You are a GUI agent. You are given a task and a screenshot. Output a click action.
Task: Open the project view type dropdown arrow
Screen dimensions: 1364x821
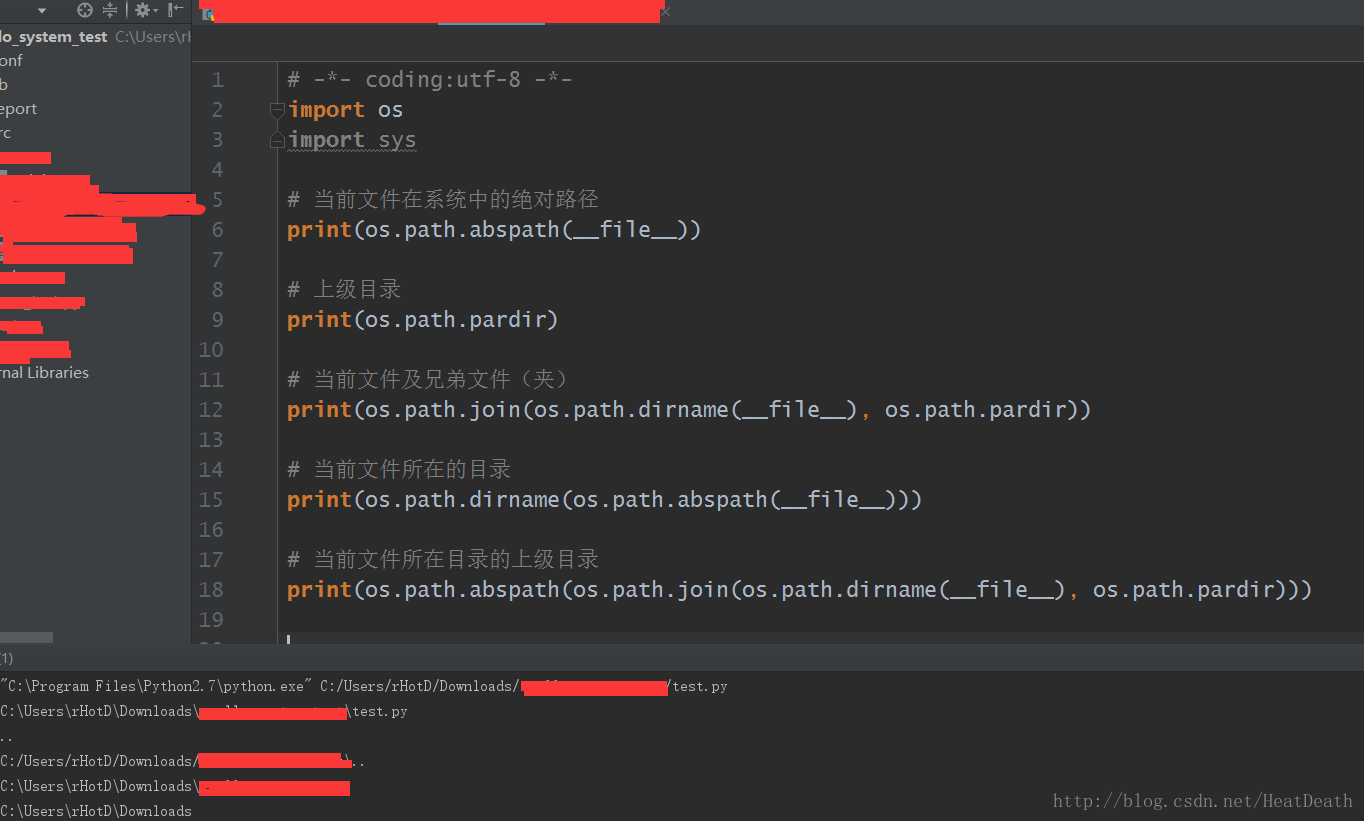(41, 10)
